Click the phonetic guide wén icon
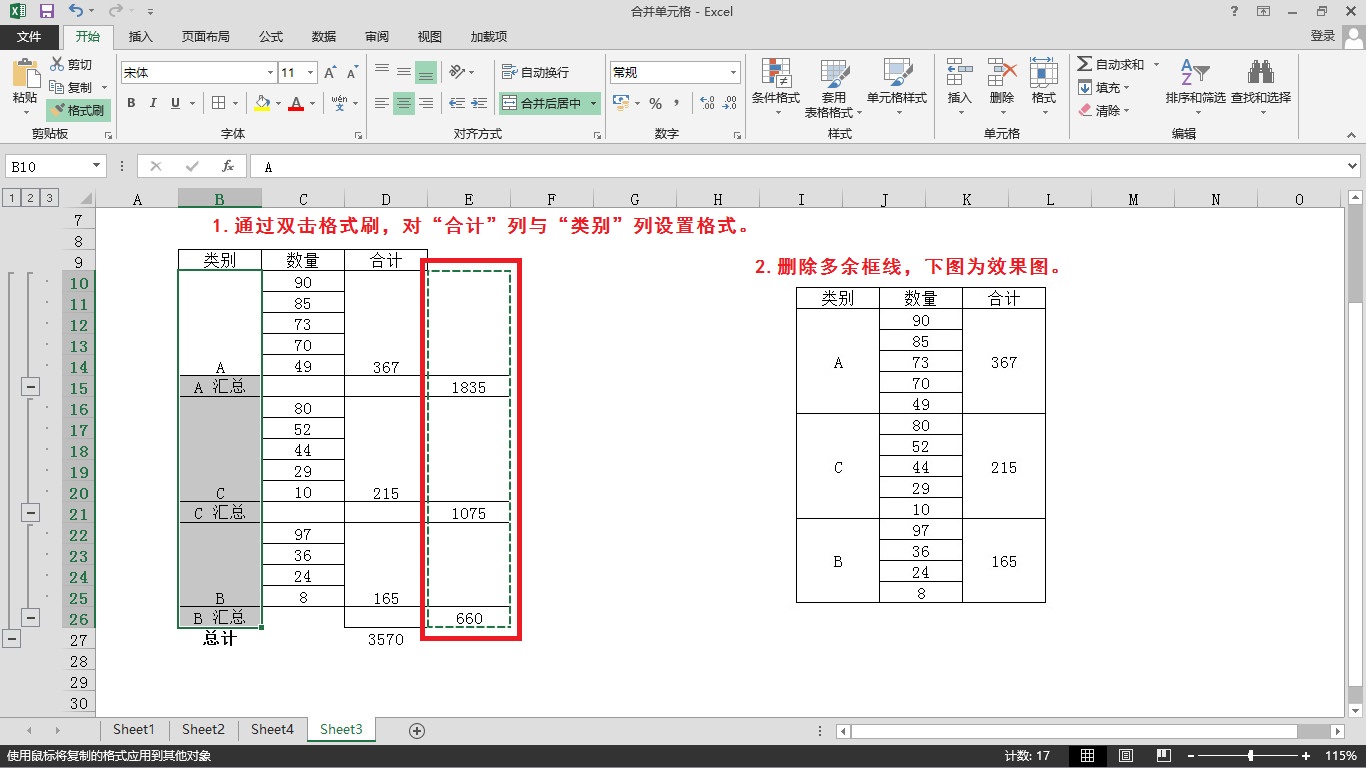The image size is (1366, 768). (340, 103)
